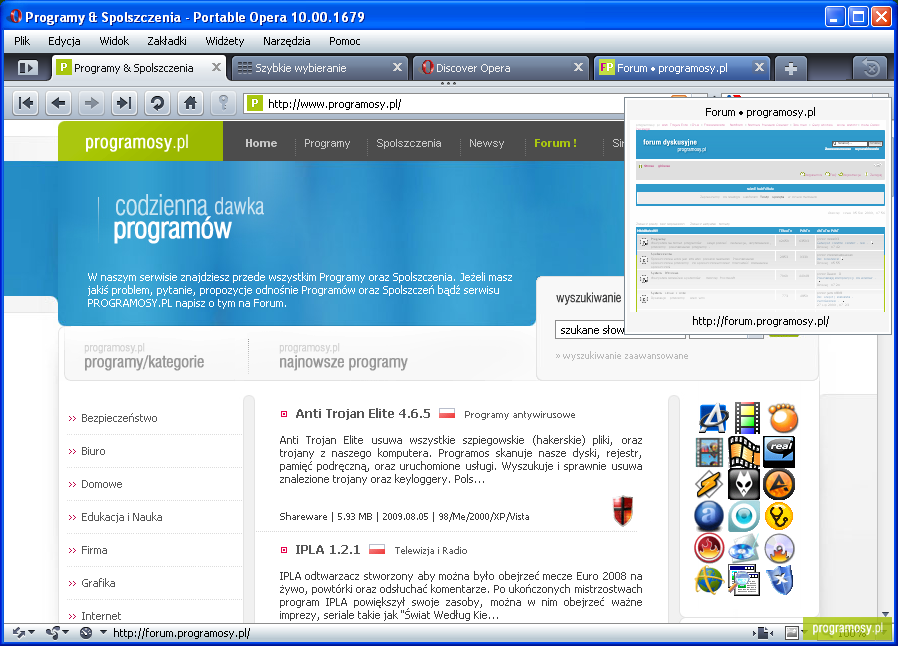898x646 pixels.
Task: Close the Forum programosy.pl tab
Action: tap(759, 67)
